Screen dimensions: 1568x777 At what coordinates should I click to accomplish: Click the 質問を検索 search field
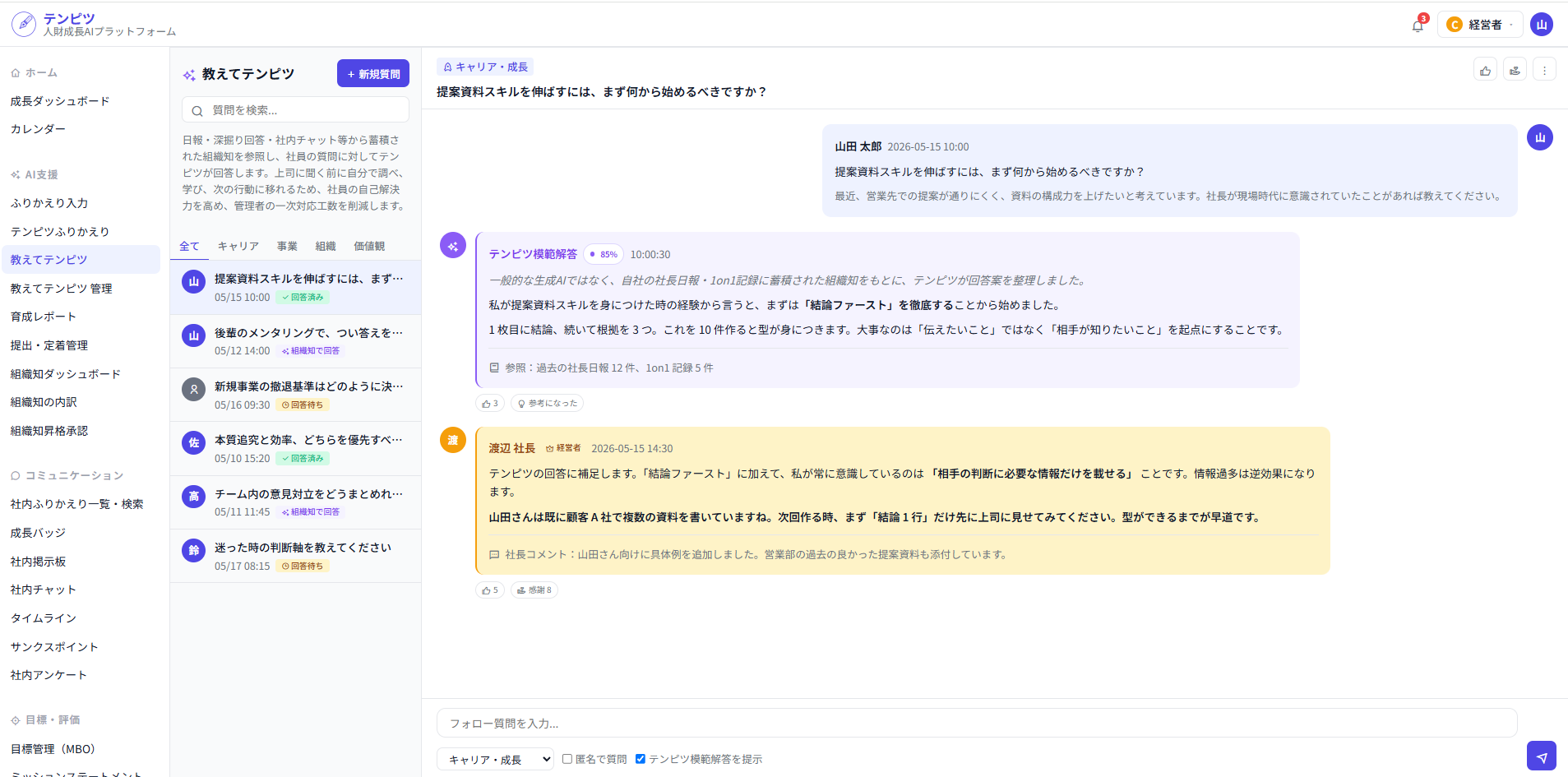[x=295, y=110]
